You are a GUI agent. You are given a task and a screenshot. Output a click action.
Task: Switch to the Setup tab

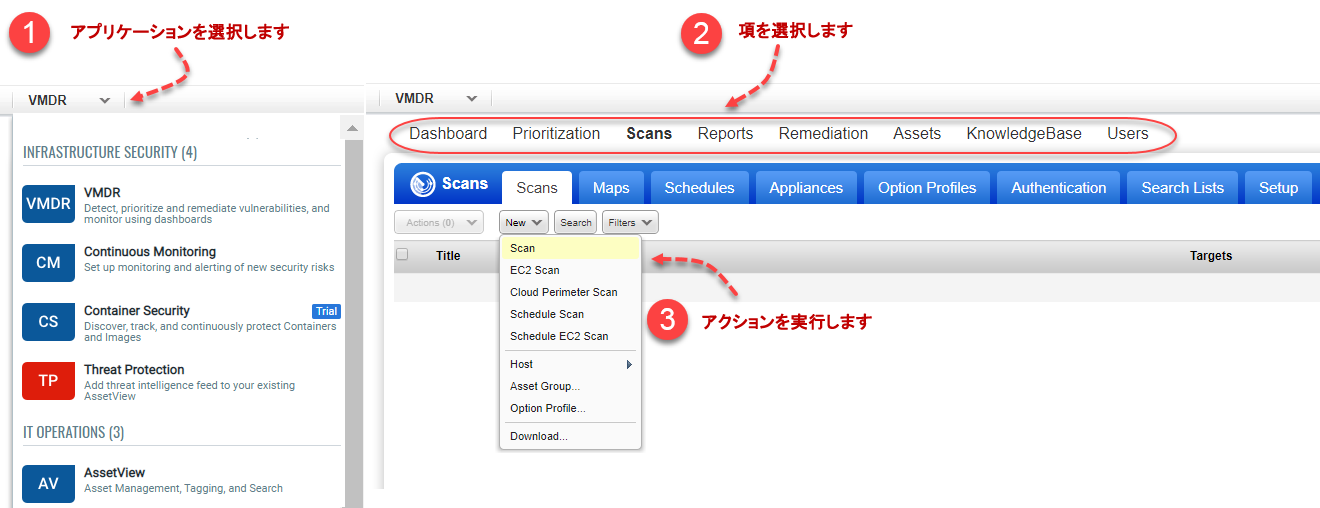(x=1278, y=188)
